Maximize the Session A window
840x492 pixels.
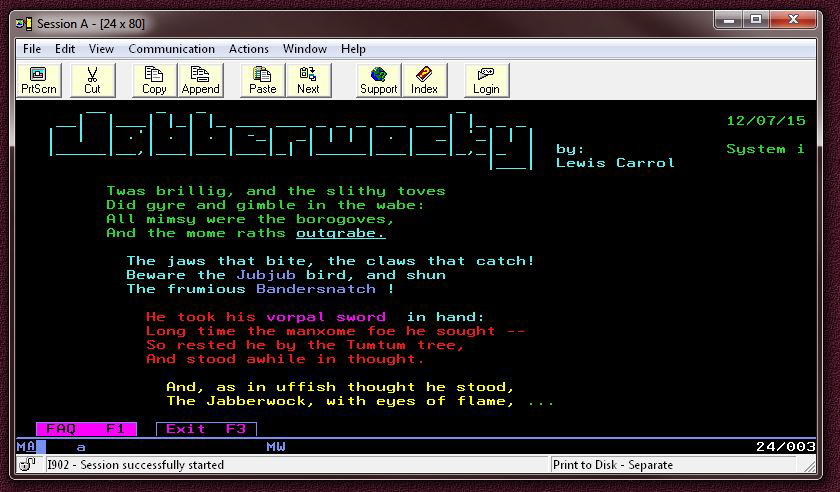(756, 20)
